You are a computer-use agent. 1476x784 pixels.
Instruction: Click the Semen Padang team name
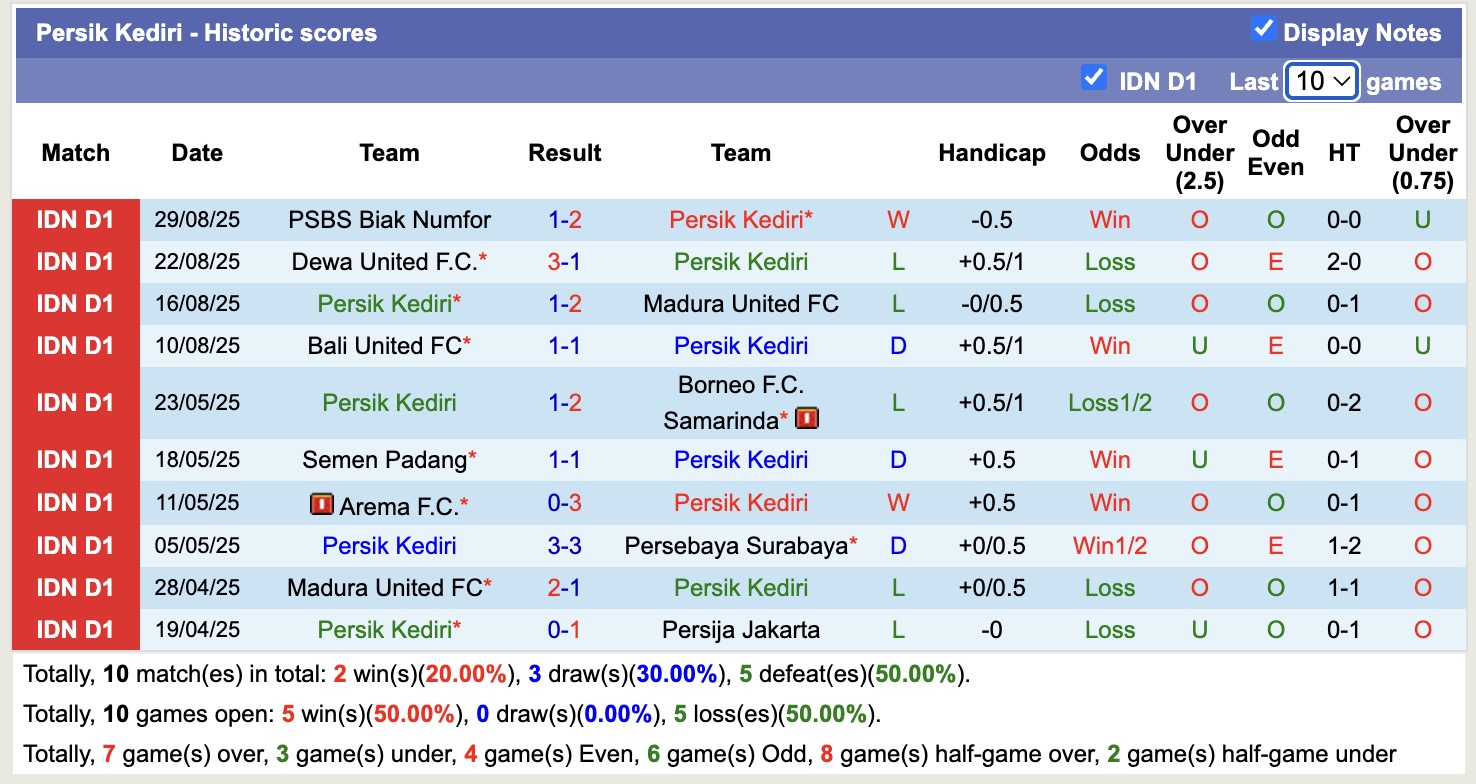(x=383, y=461)
